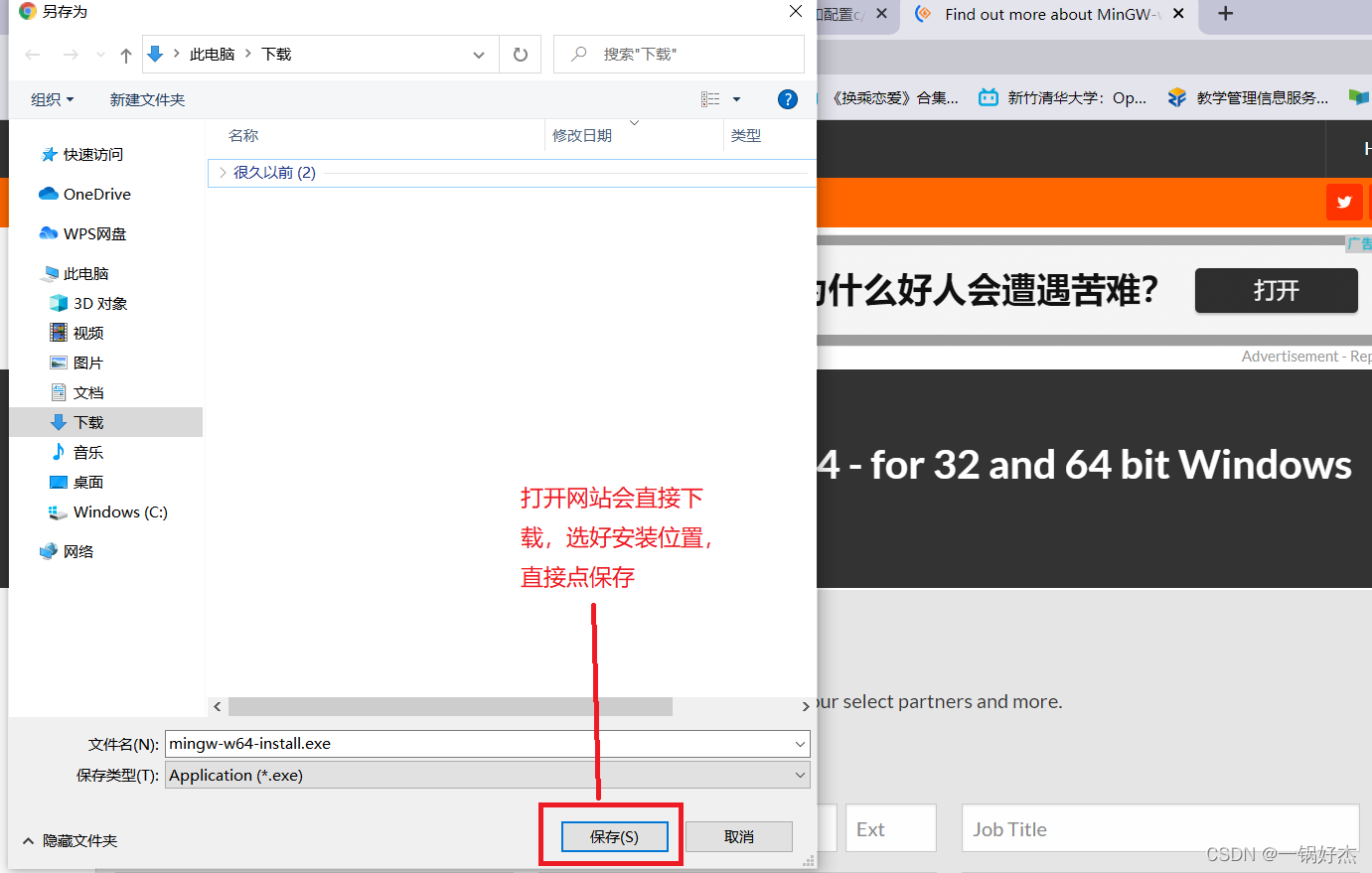
Task: Close the partially hidden browser tab
Action: point(881,14)
